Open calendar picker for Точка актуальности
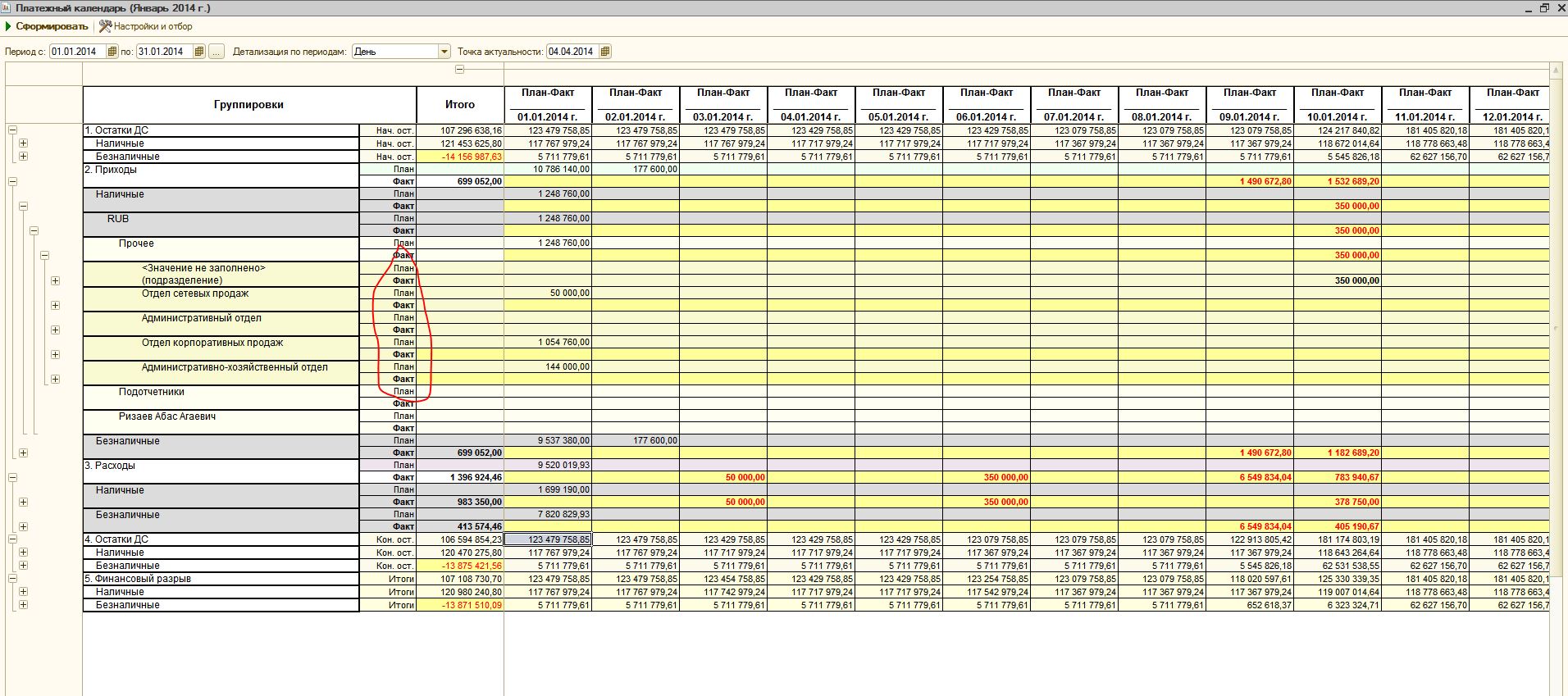 tap(604, 52)
